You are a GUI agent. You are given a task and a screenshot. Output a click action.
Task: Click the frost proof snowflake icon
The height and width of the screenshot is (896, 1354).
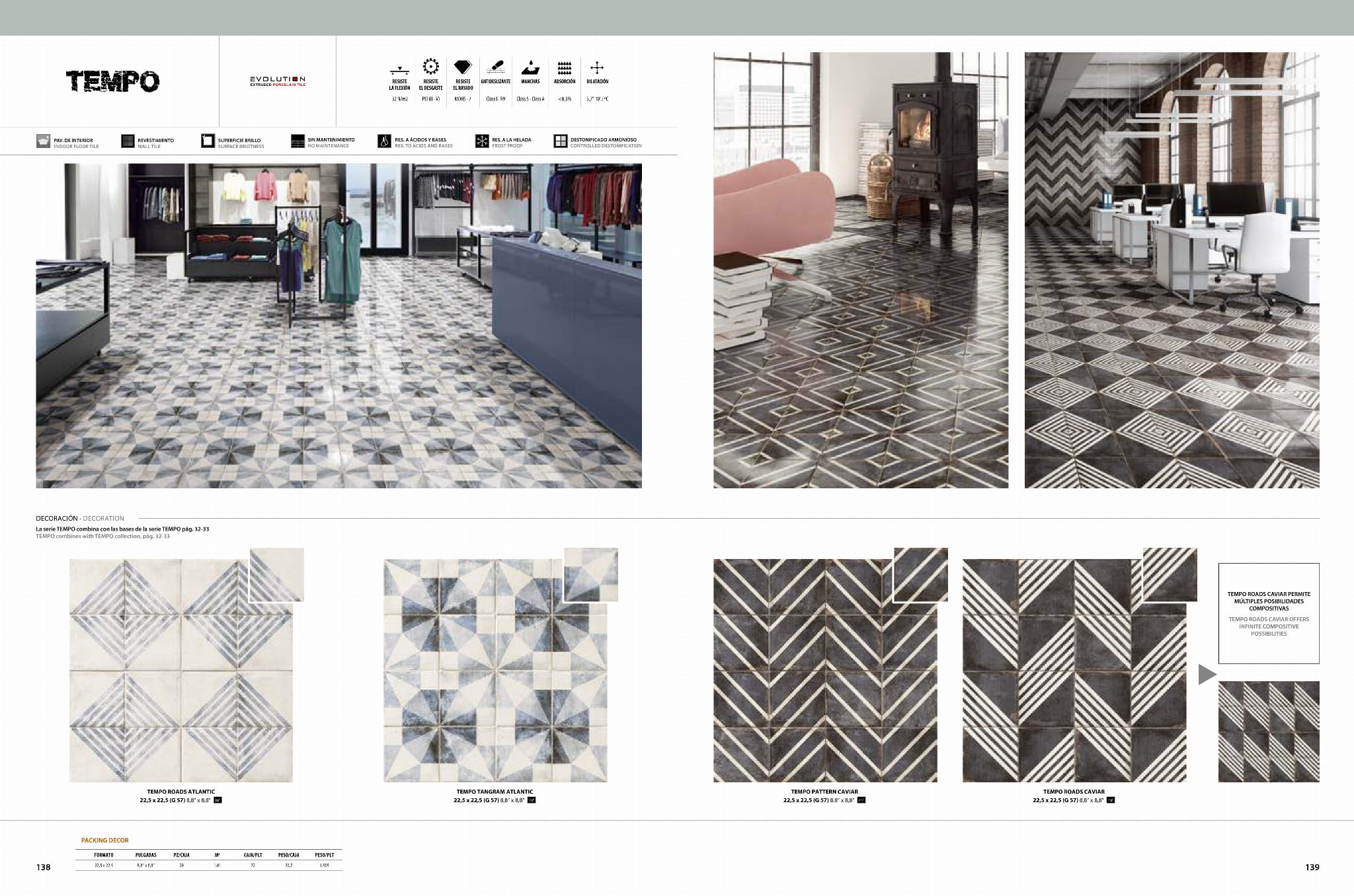pyautogui.click(x=481, y=141)
